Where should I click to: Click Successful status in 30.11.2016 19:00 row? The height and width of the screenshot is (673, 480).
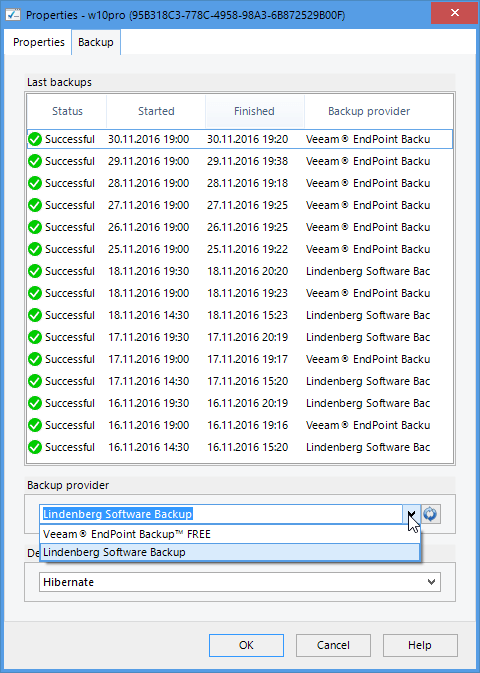70,139
